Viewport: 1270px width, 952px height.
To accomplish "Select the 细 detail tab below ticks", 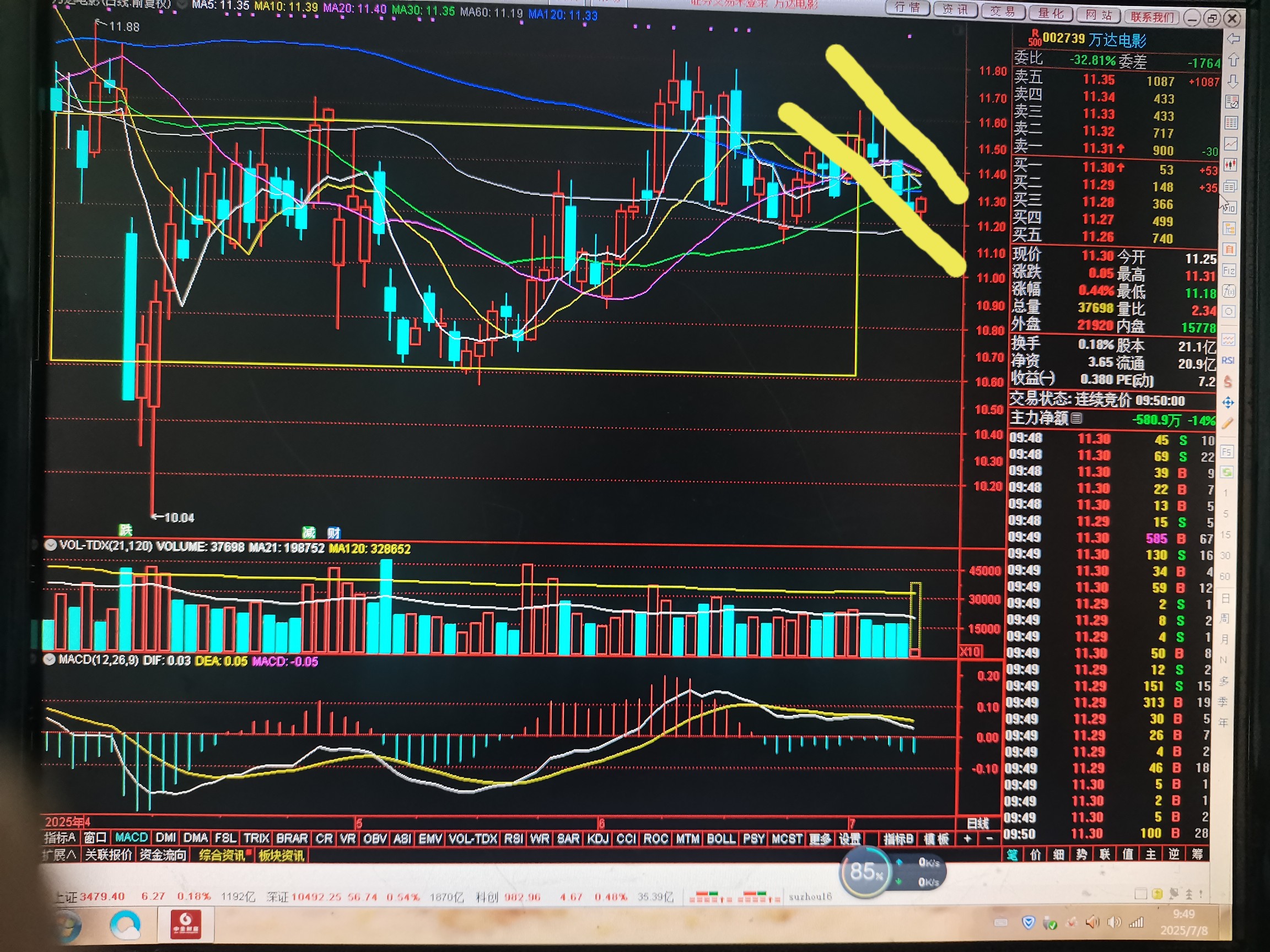I will pos(1058,854).
